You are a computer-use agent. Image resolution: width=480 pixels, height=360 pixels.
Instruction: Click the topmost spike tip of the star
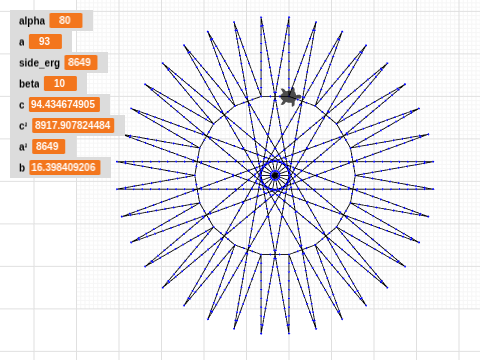(x=289, y=17)
